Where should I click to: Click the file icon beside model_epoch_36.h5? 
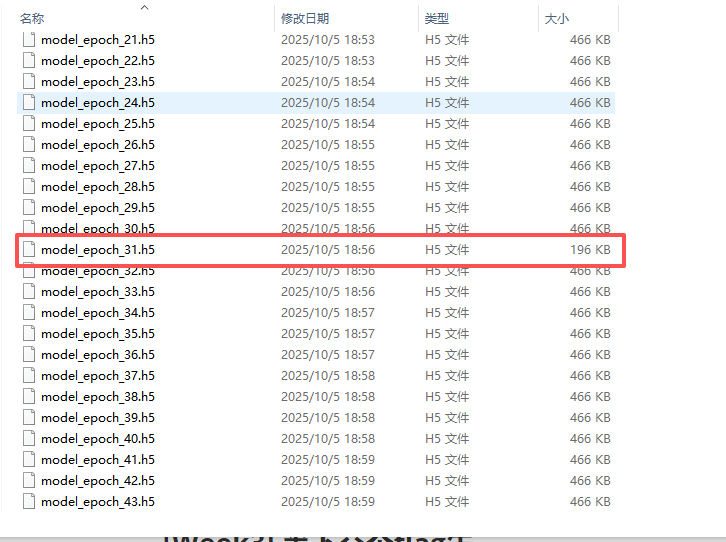click(x=29, y=354)
